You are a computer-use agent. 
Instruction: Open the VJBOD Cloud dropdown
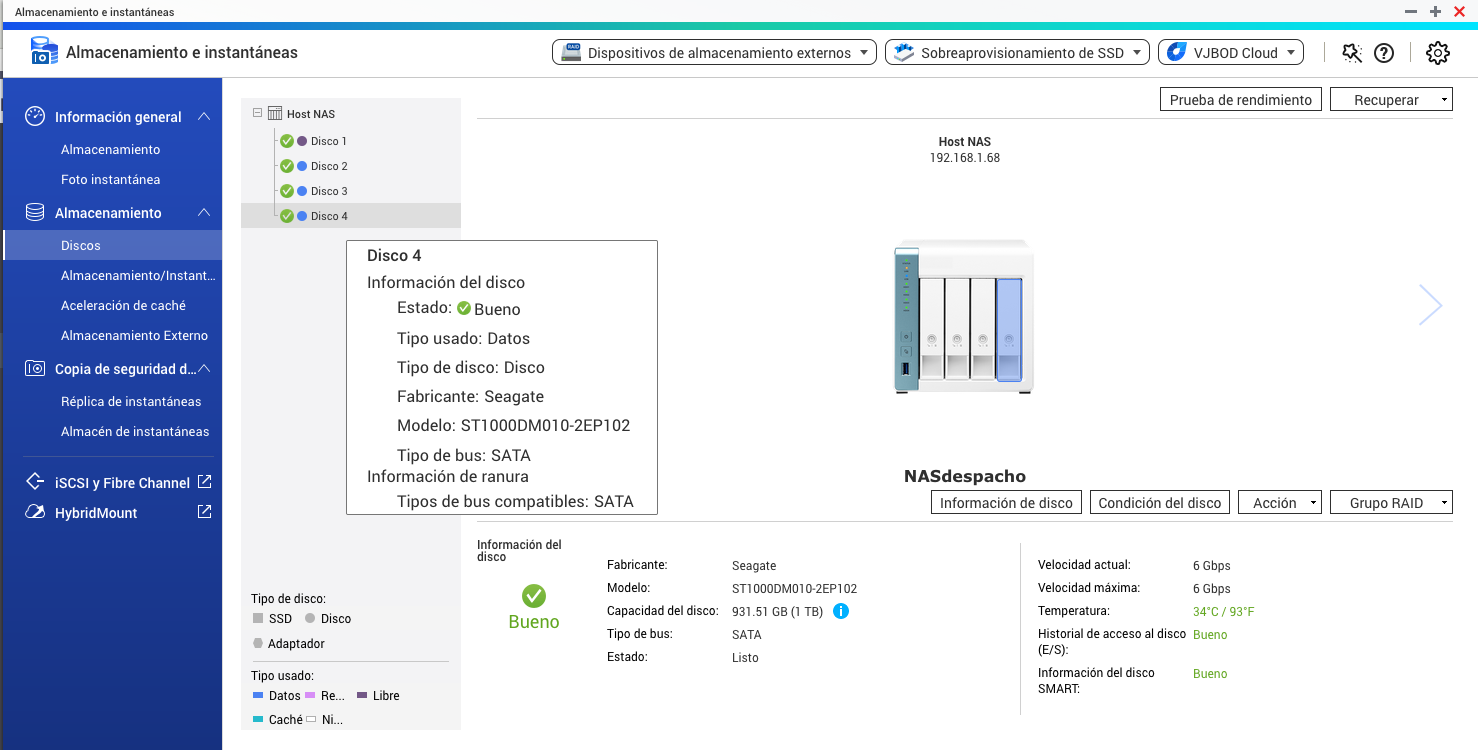coord(1230,53)
